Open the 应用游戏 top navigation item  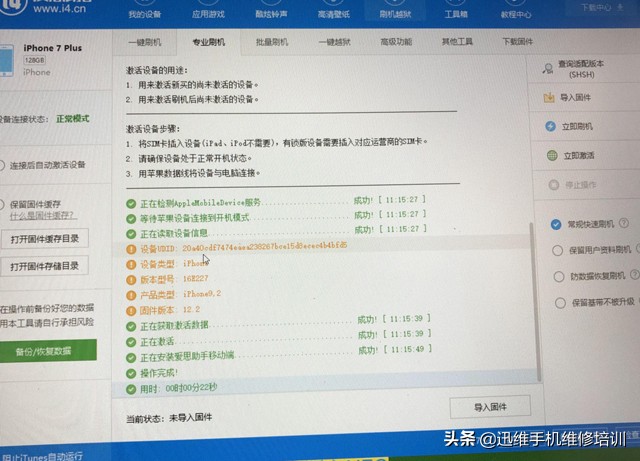[x=208, y=14]
